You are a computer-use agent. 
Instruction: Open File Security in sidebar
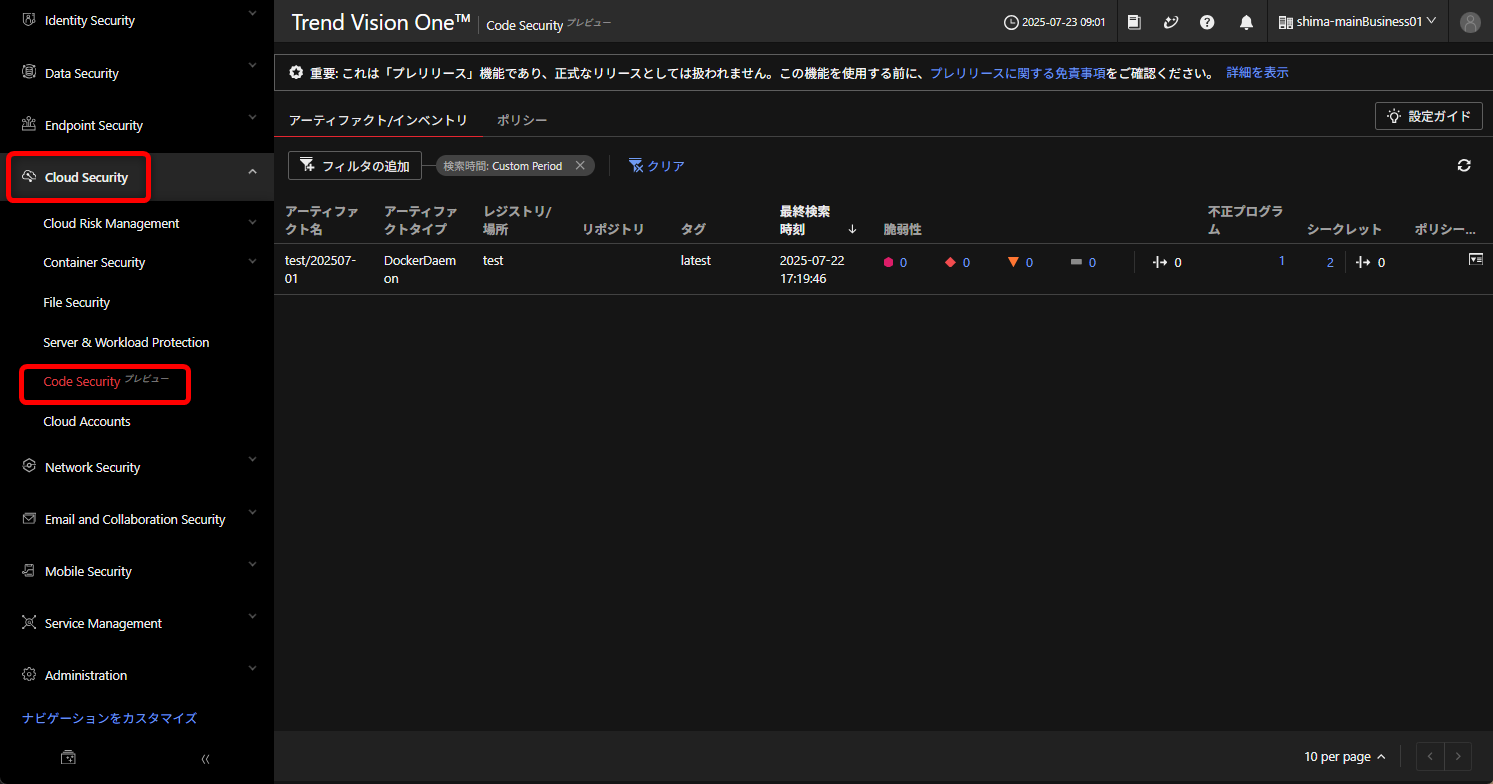coord(77,302)
